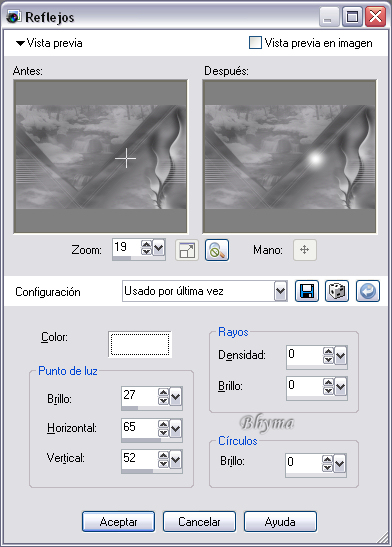Open the Zoom value dropdown arrow

(x=159, y=248)
